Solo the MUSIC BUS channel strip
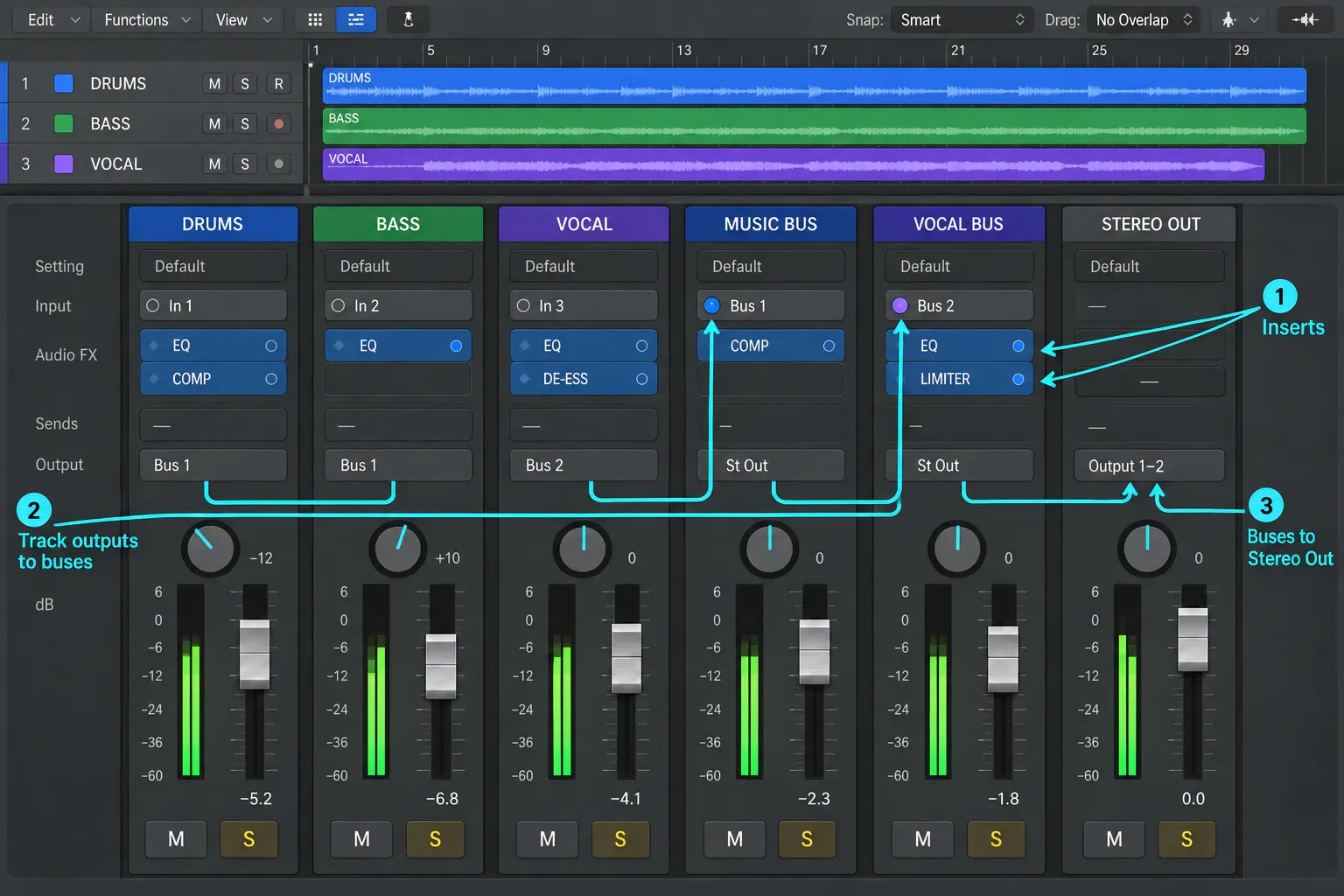Viewport: 1344px width, 896px height. pos(807,839)
